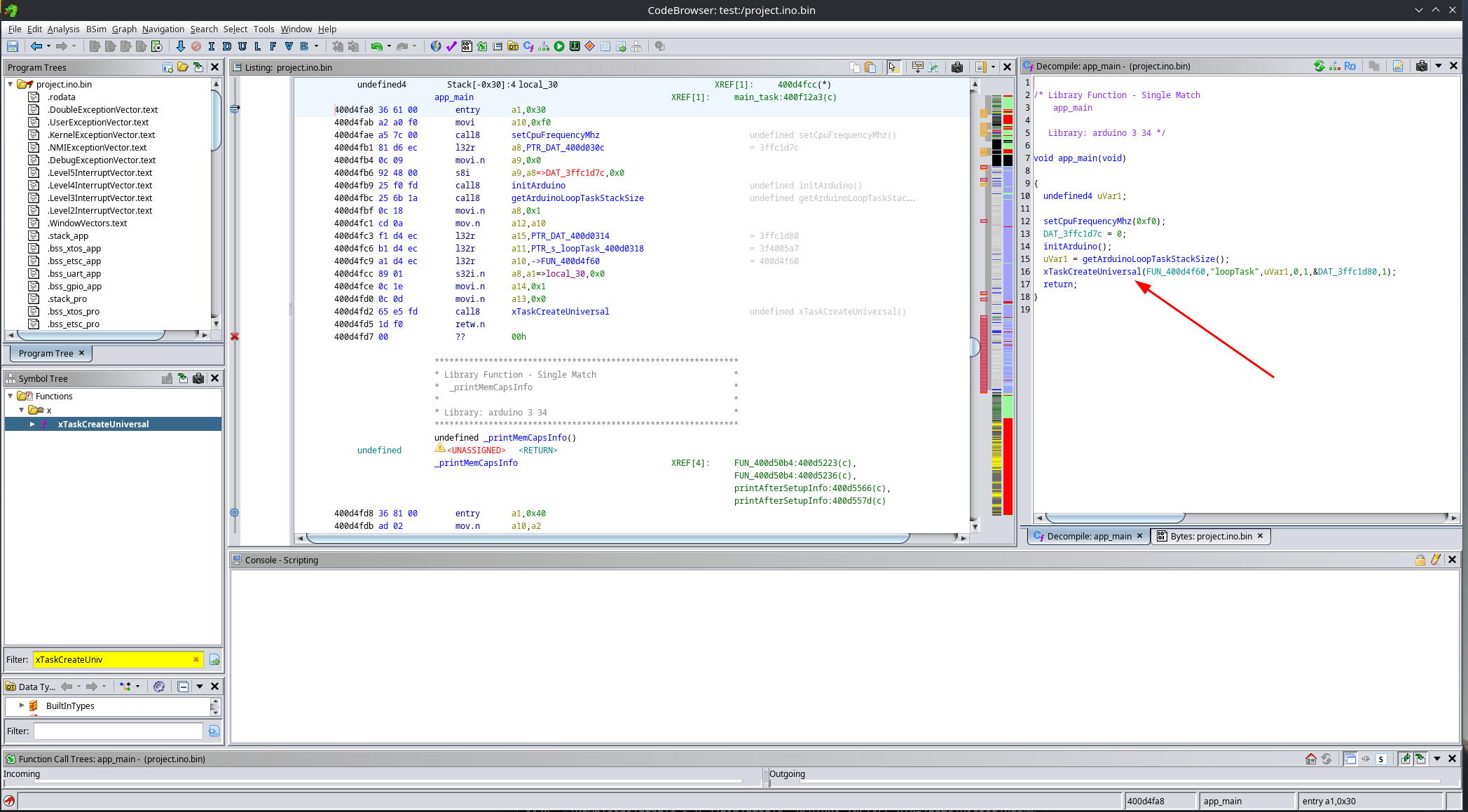Open the Data Type Manager toolbar icon
The image size is (1468, 812).
coord(513,46)
